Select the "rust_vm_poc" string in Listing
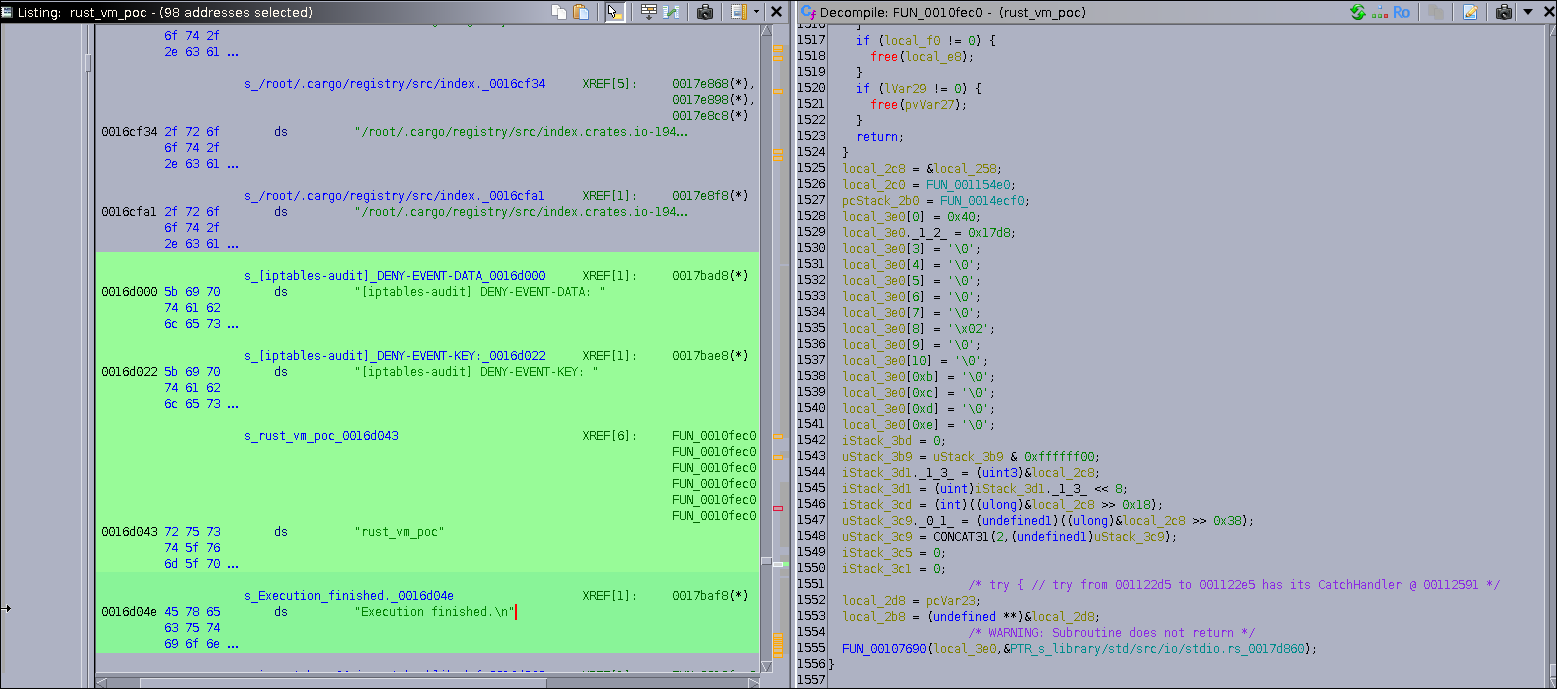This screenshot has height=689, width=1557. click(x=399, y=532)
